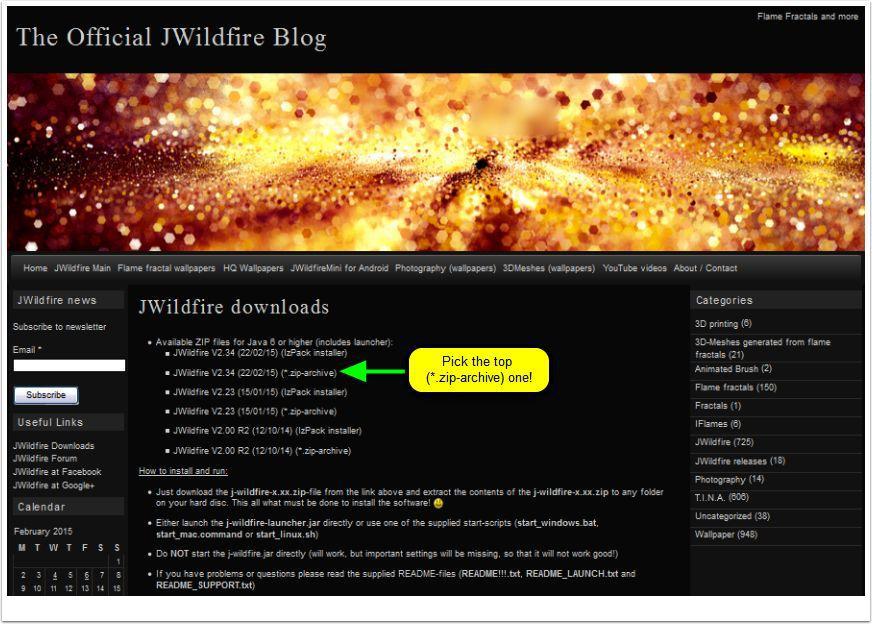Open 3D printing (6) category
Screen dimensions: 872x624
point(723,324)
